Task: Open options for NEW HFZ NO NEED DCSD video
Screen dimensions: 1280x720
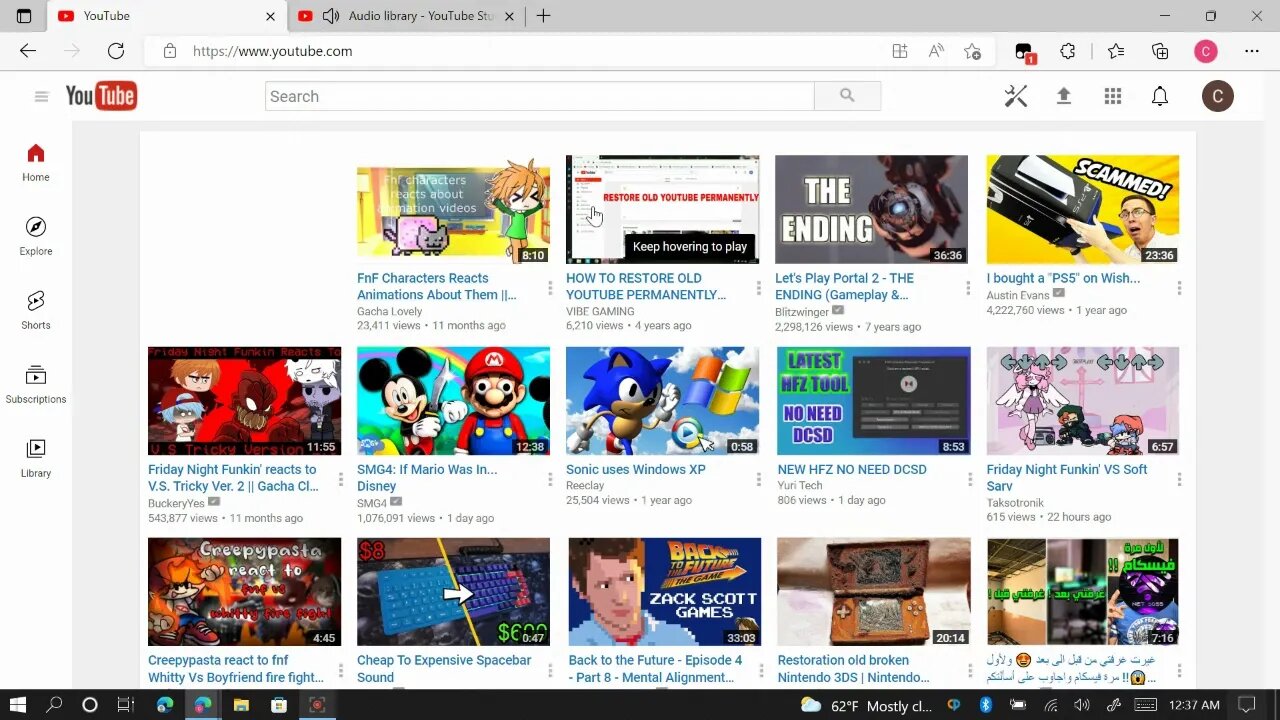Action: pyautogui.click(x=969, y=479)
